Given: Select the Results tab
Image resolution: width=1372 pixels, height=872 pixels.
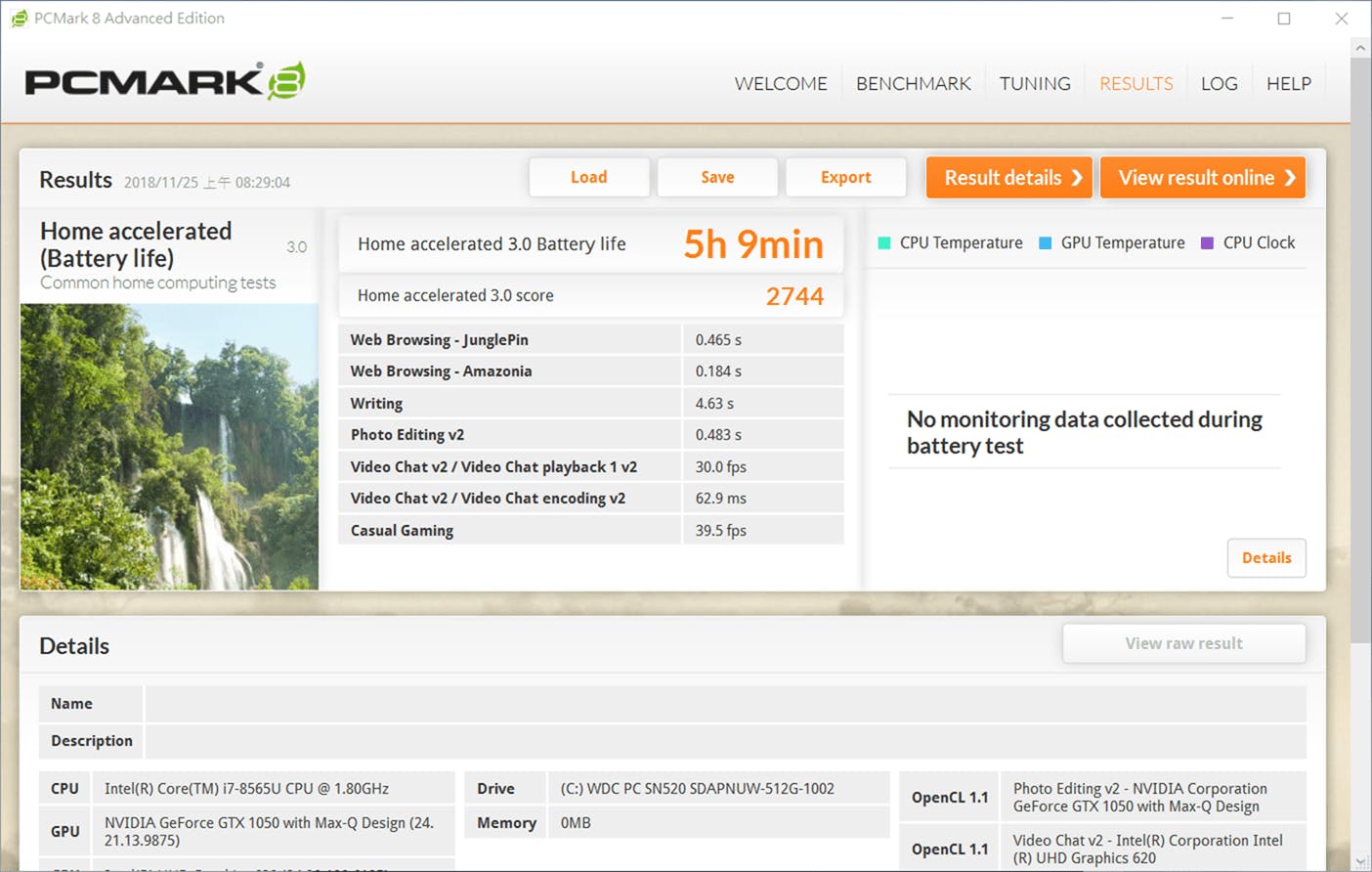Looking at the screenshot, I should point(1136,84).
